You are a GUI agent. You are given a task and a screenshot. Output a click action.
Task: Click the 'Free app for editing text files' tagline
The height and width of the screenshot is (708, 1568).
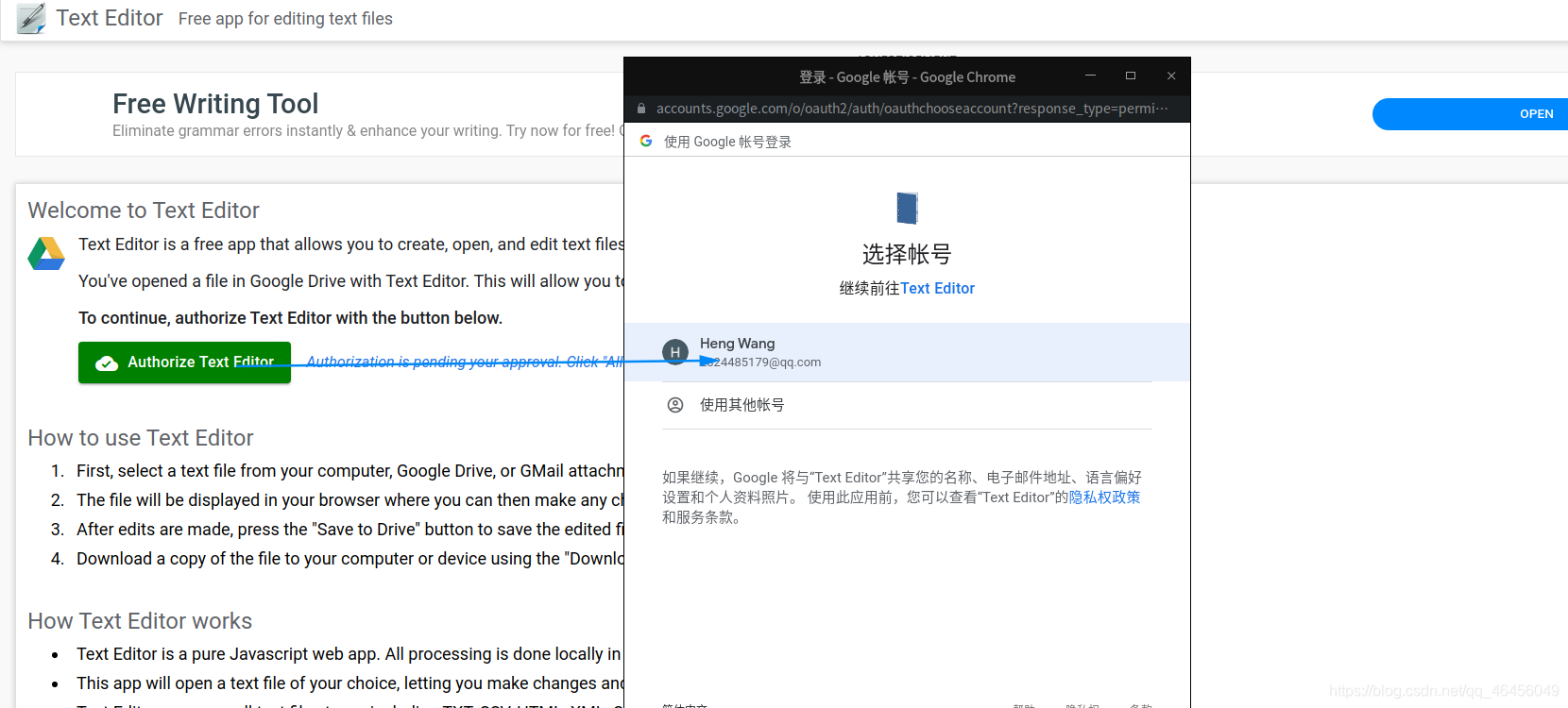[285, 19]
